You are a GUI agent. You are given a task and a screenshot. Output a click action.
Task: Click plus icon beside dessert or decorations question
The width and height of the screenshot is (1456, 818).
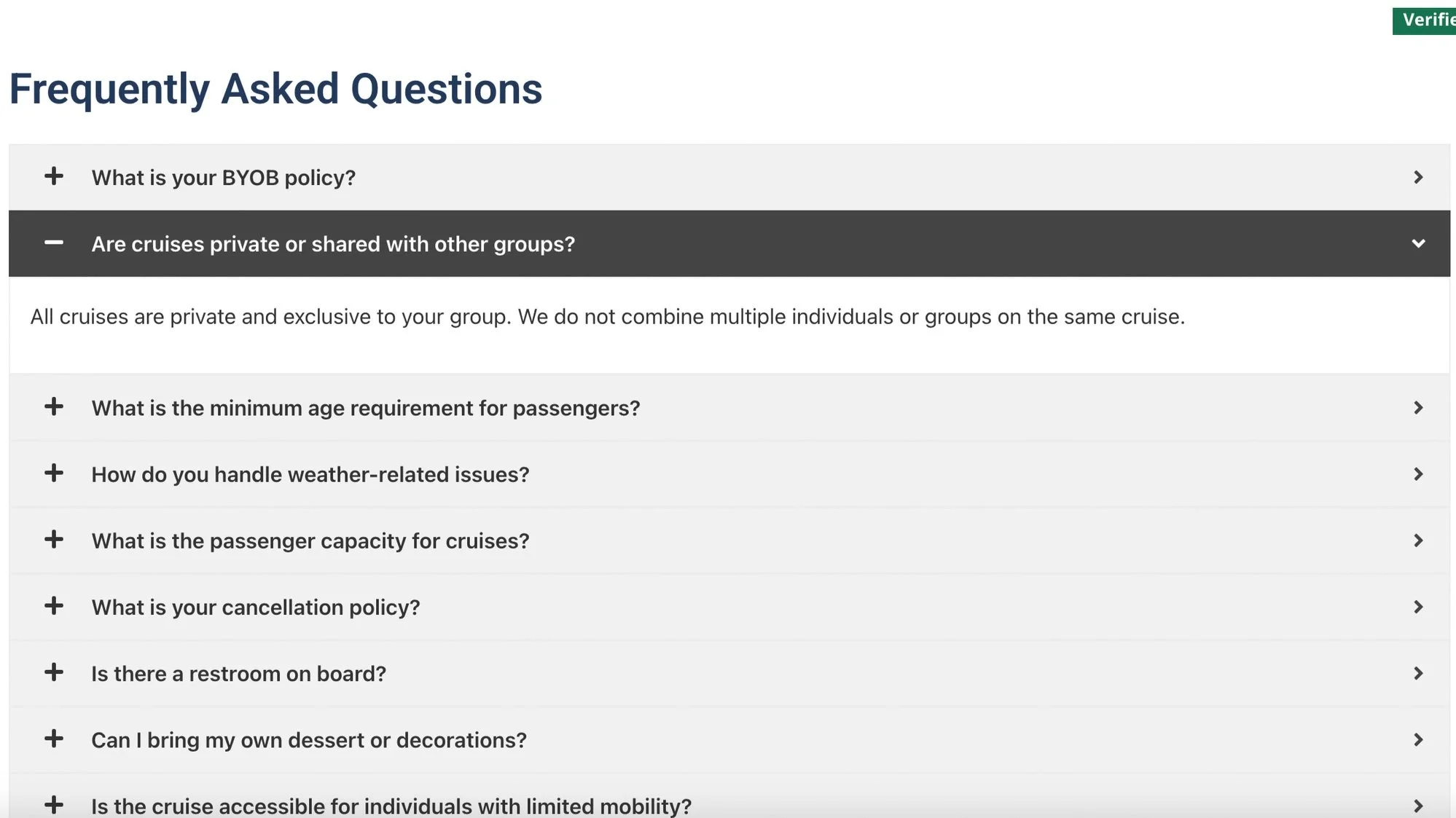click(x=53, y=739)
